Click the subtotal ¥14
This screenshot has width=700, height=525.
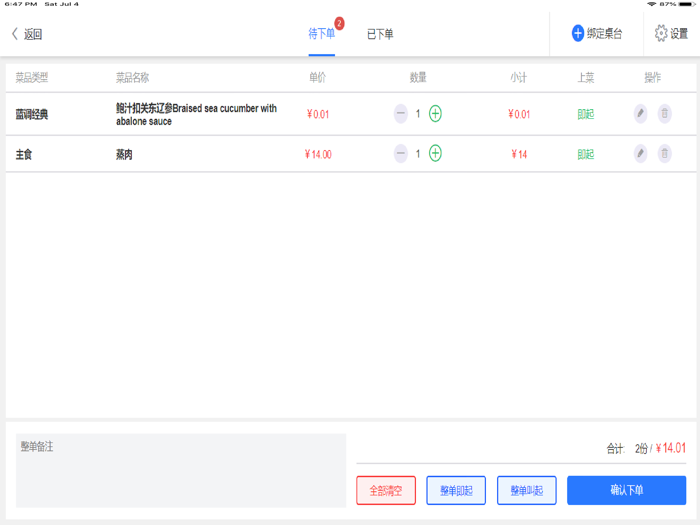point(519,154)
